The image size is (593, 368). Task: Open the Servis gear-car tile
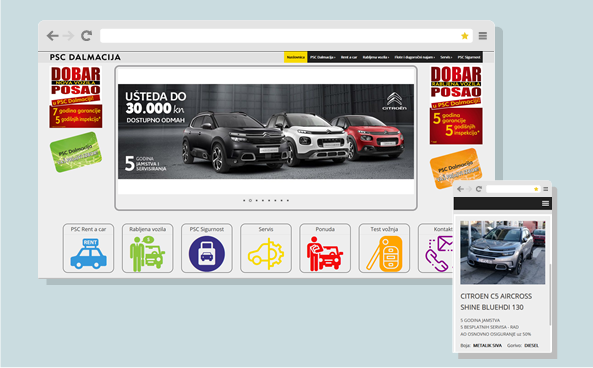(266, 248)
